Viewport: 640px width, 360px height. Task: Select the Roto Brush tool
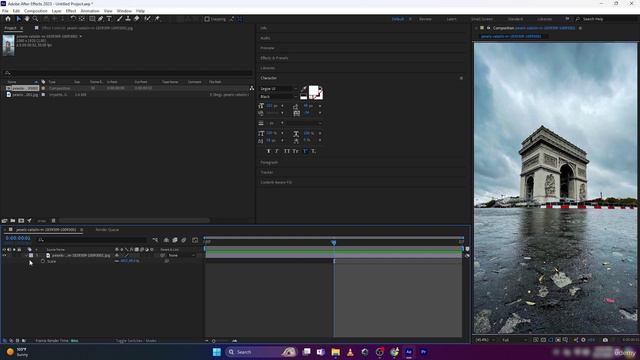pyautogui.click(x=147, y=19)
